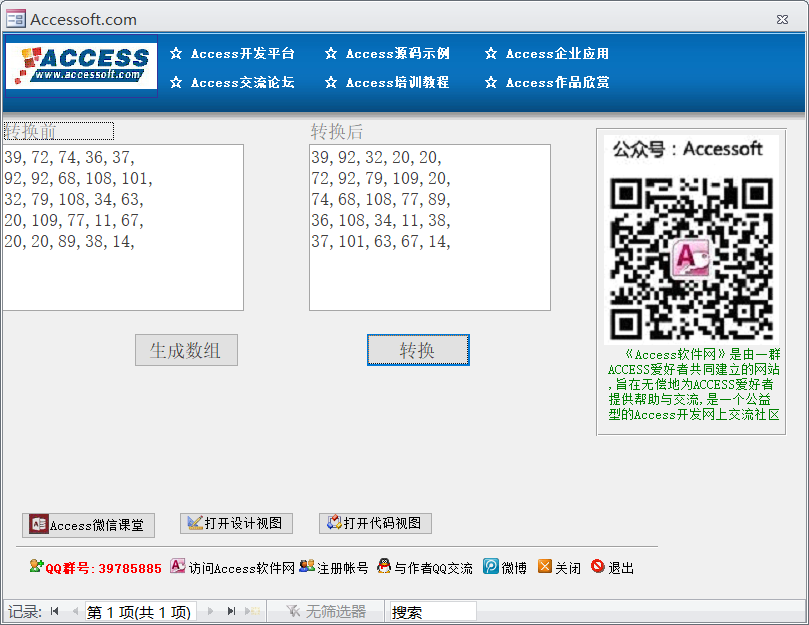Click the star icon beside Access作品欣赏

(491, 82)
